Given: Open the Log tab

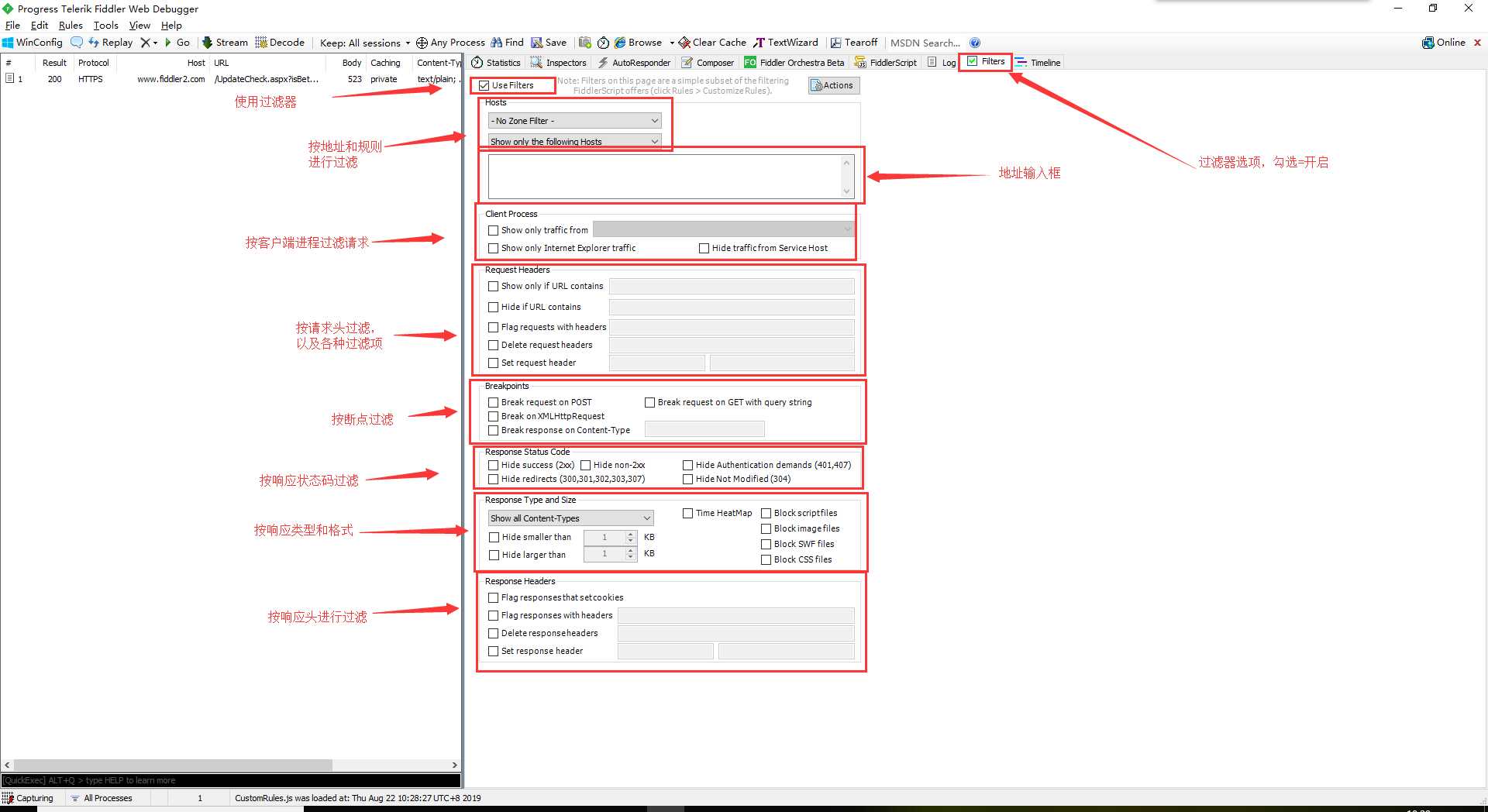Looking at the screenshot, I should click(942, 63).
